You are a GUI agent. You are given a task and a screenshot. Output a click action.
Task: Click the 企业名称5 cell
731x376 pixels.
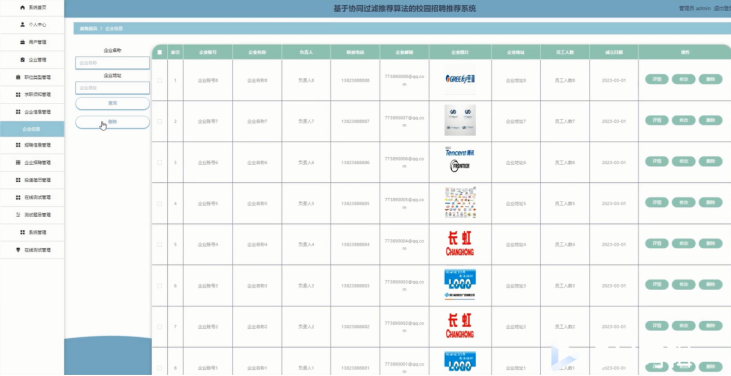(257, 204)
